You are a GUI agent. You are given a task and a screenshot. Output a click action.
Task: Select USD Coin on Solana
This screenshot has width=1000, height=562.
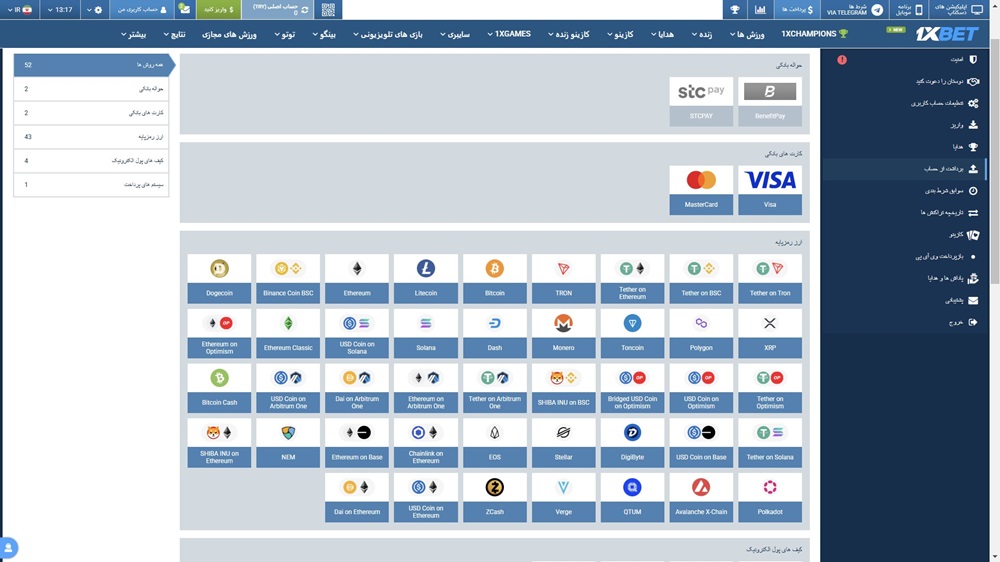point(357,333)
